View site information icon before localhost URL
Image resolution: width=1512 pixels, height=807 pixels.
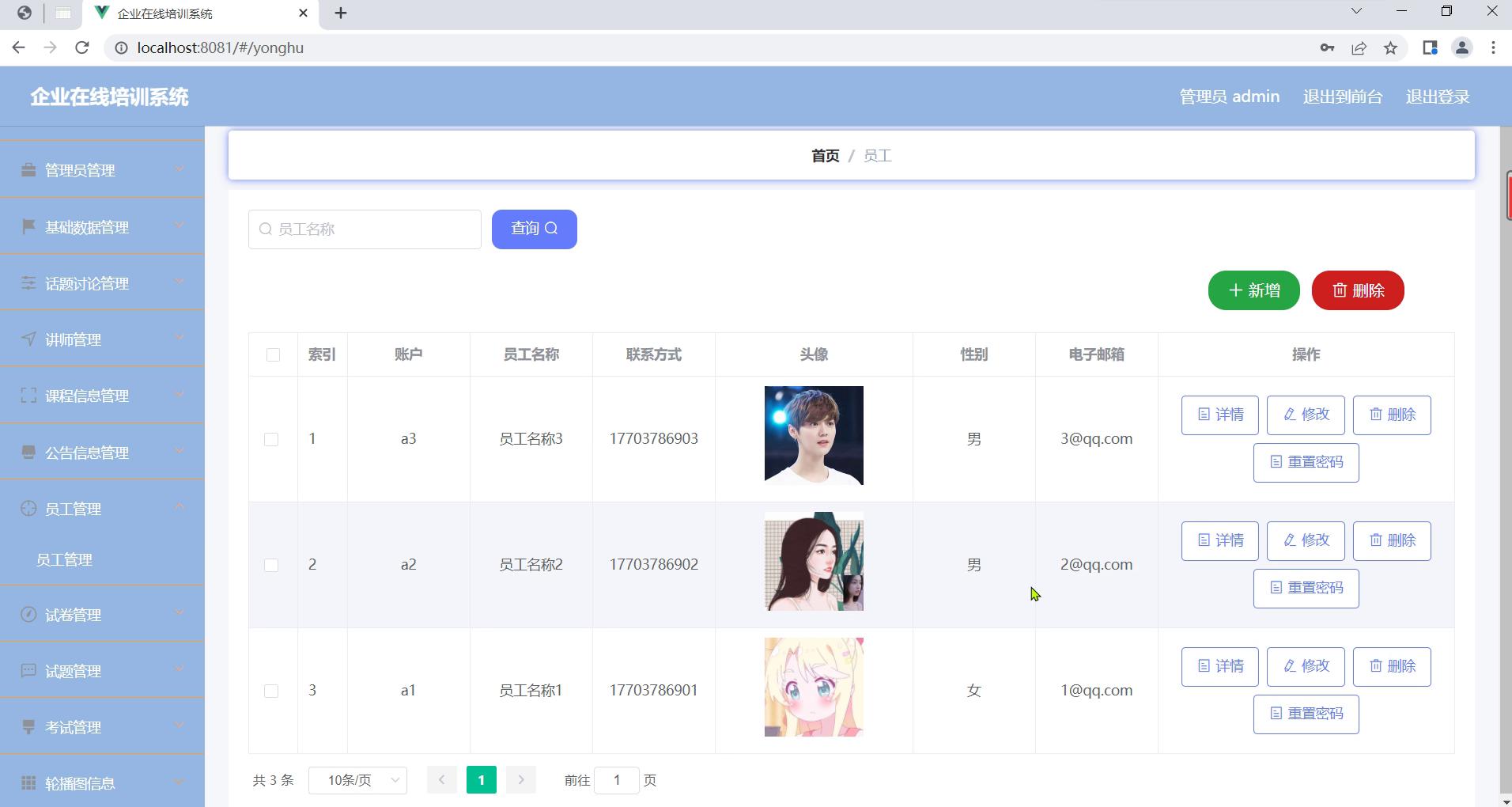coord(121,48)
